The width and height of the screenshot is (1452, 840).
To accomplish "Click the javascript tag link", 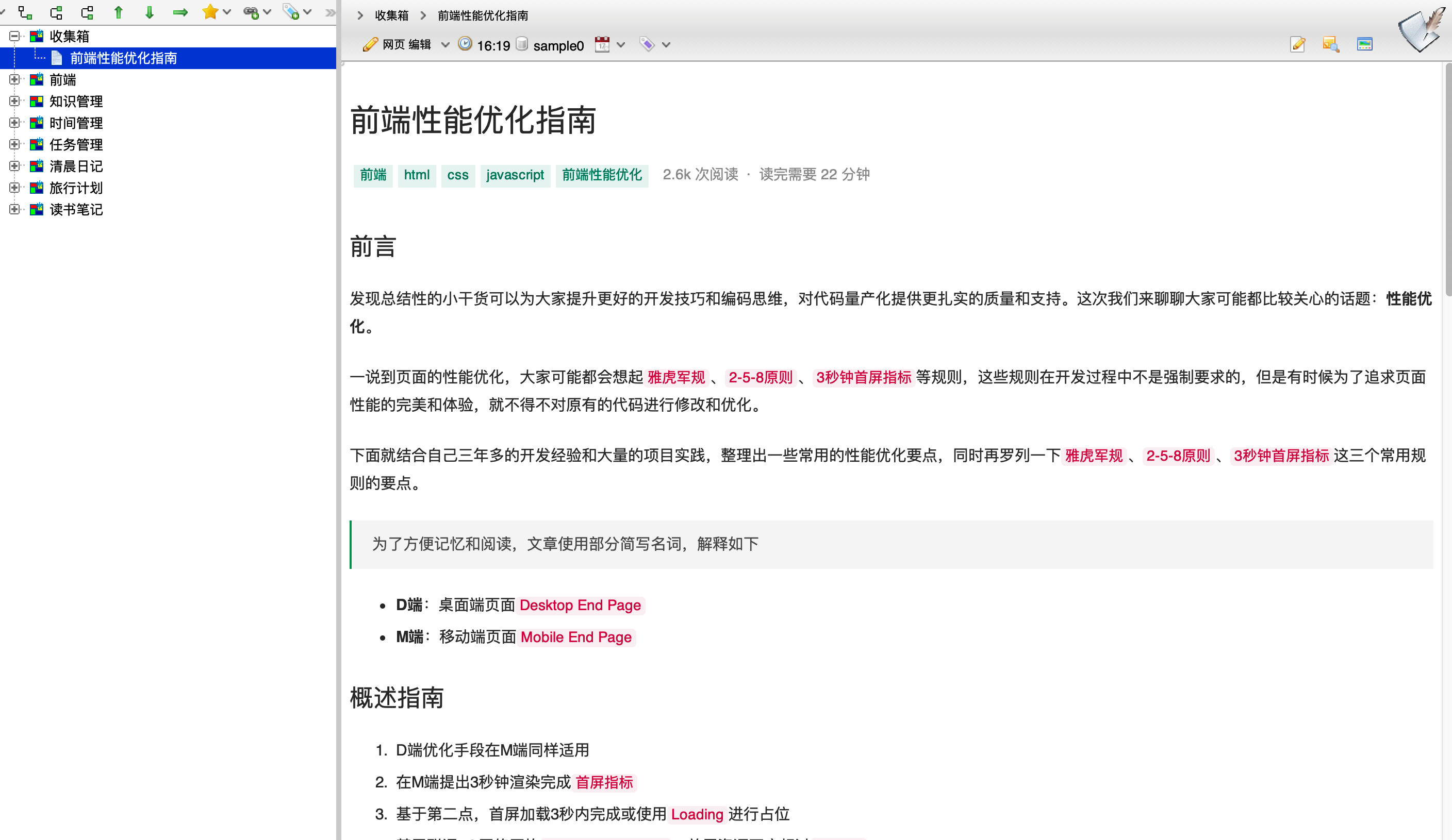I will pos(515,175).
